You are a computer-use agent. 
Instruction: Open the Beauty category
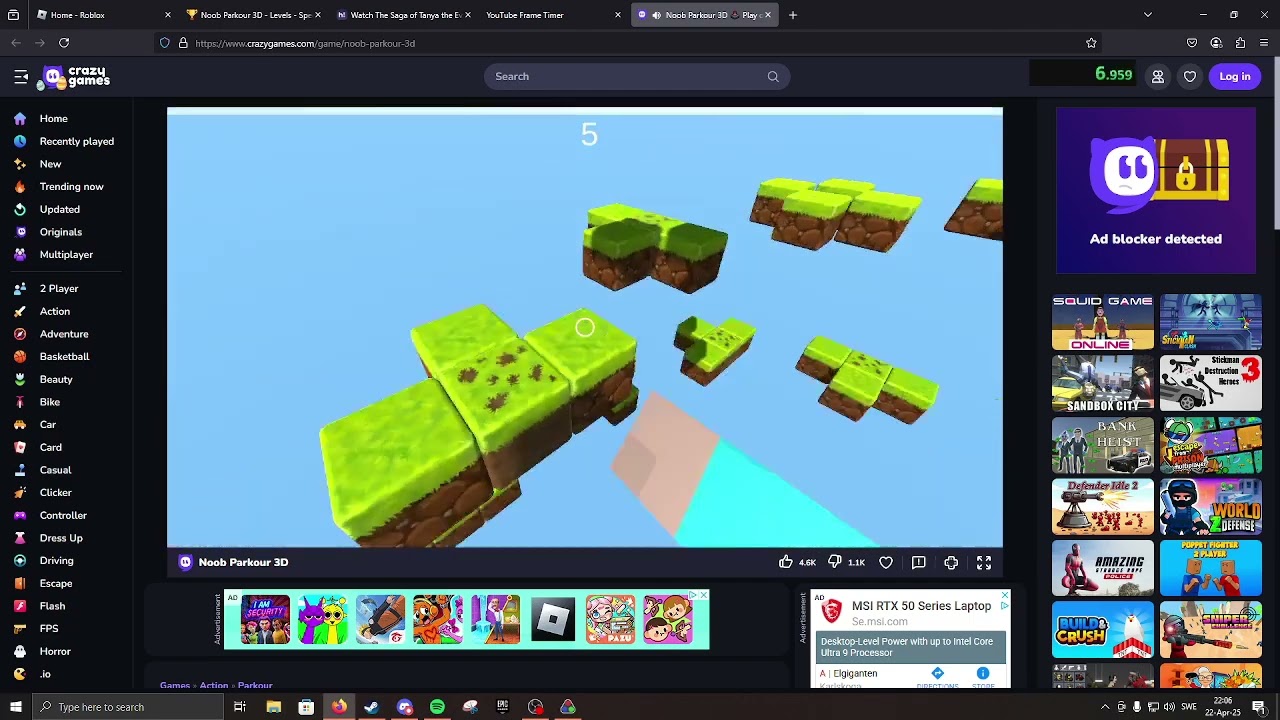click(56, 379)
